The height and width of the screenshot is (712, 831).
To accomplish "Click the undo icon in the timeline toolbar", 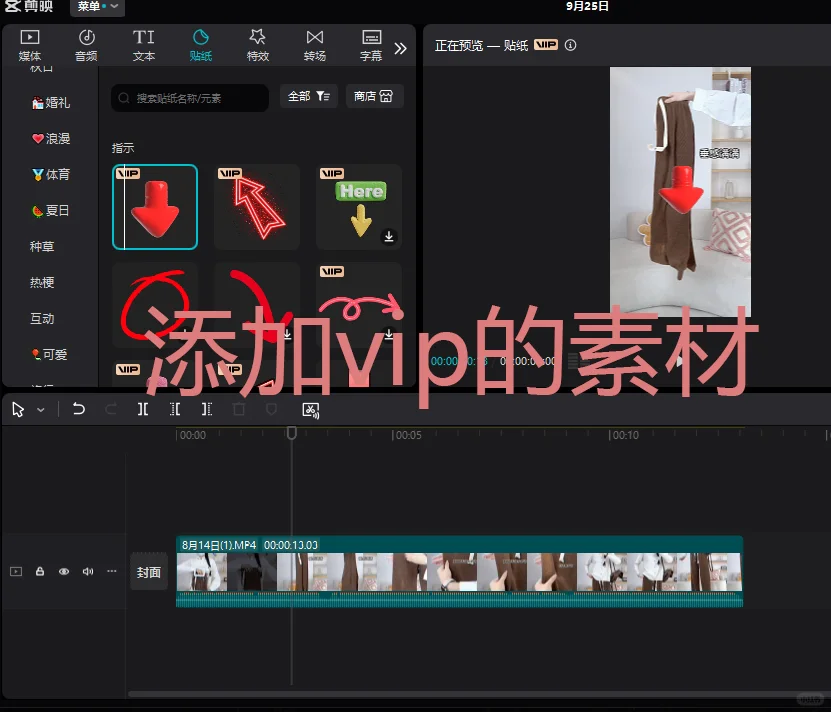I will 79,409.
